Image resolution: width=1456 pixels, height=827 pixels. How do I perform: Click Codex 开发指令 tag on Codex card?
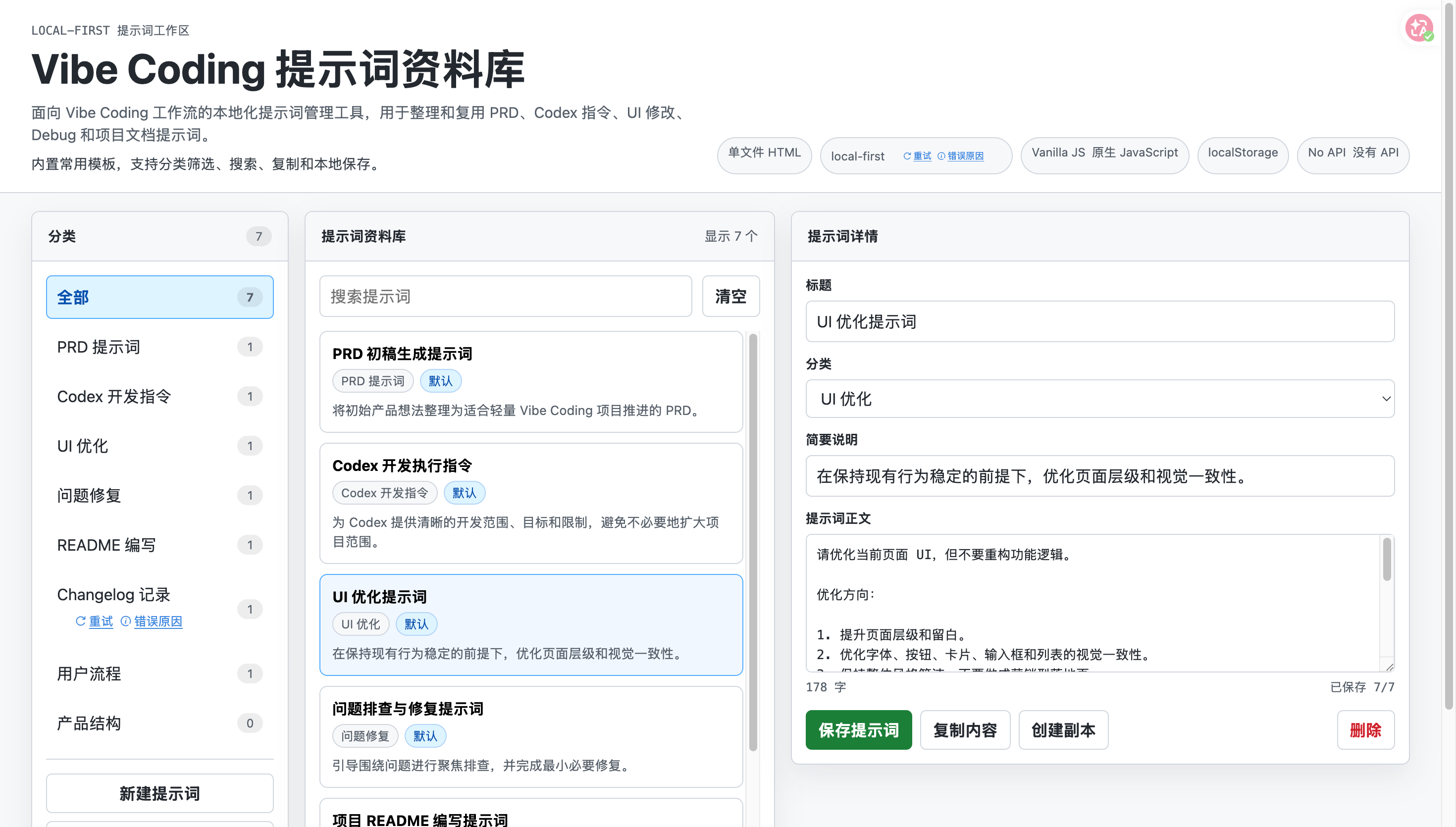click(x=384, y=493)
